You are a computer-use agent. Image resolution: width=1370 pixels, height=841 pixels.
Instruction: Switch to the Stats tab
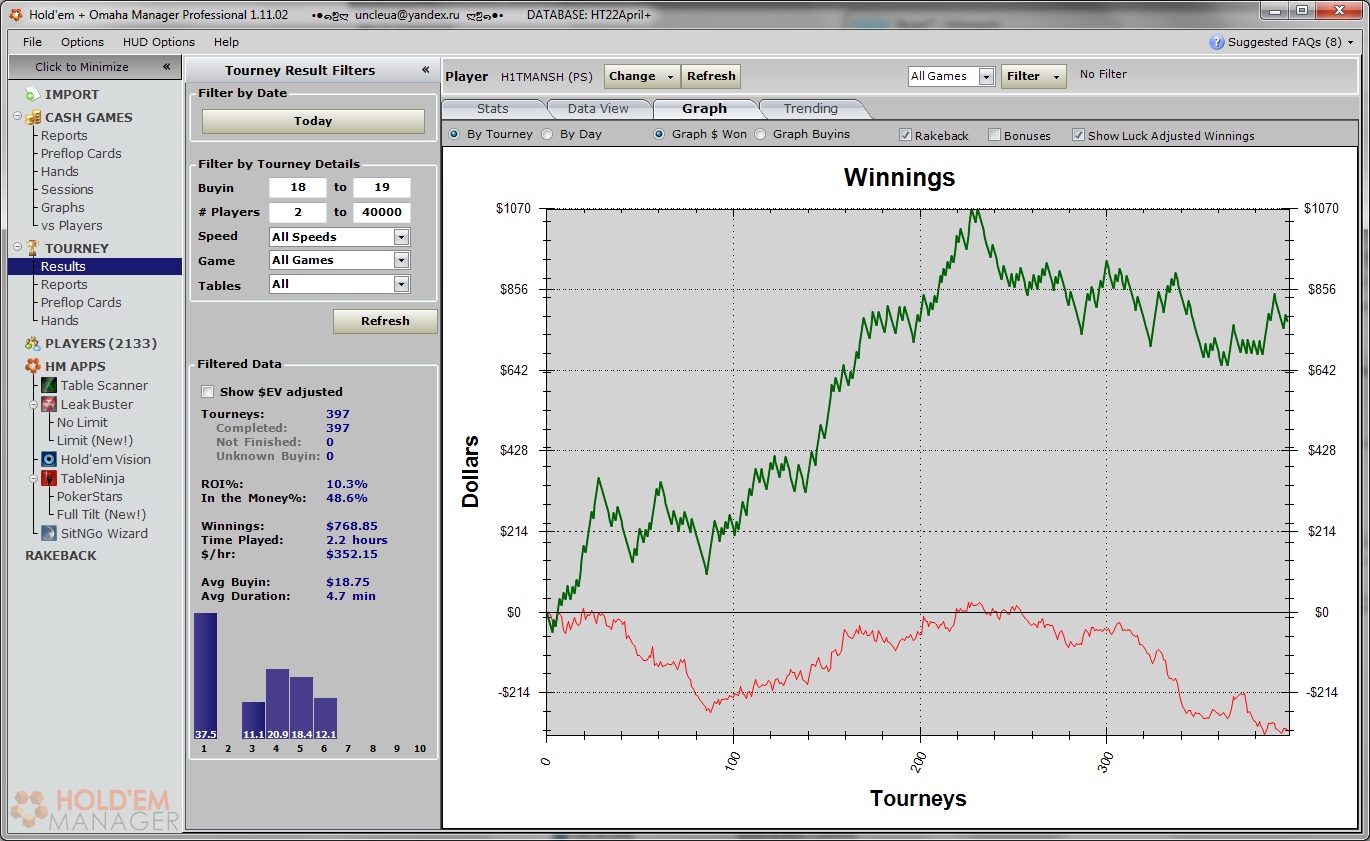(492, 108)
